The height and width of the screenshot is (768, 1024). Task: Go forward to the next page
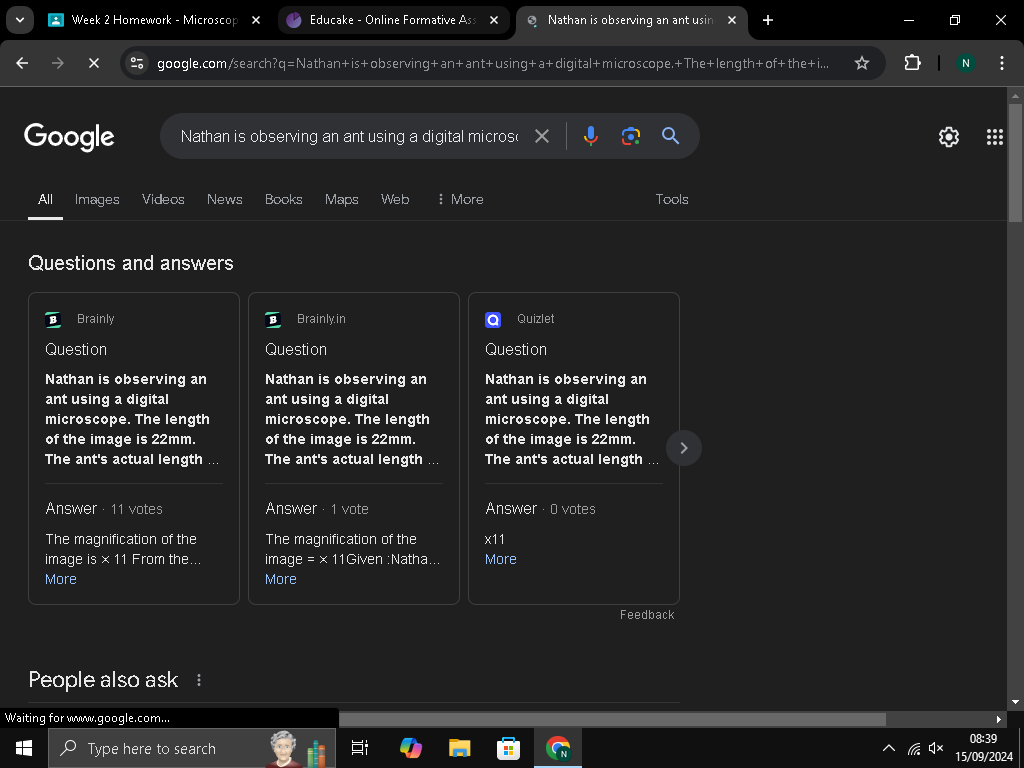coord(57,63)
